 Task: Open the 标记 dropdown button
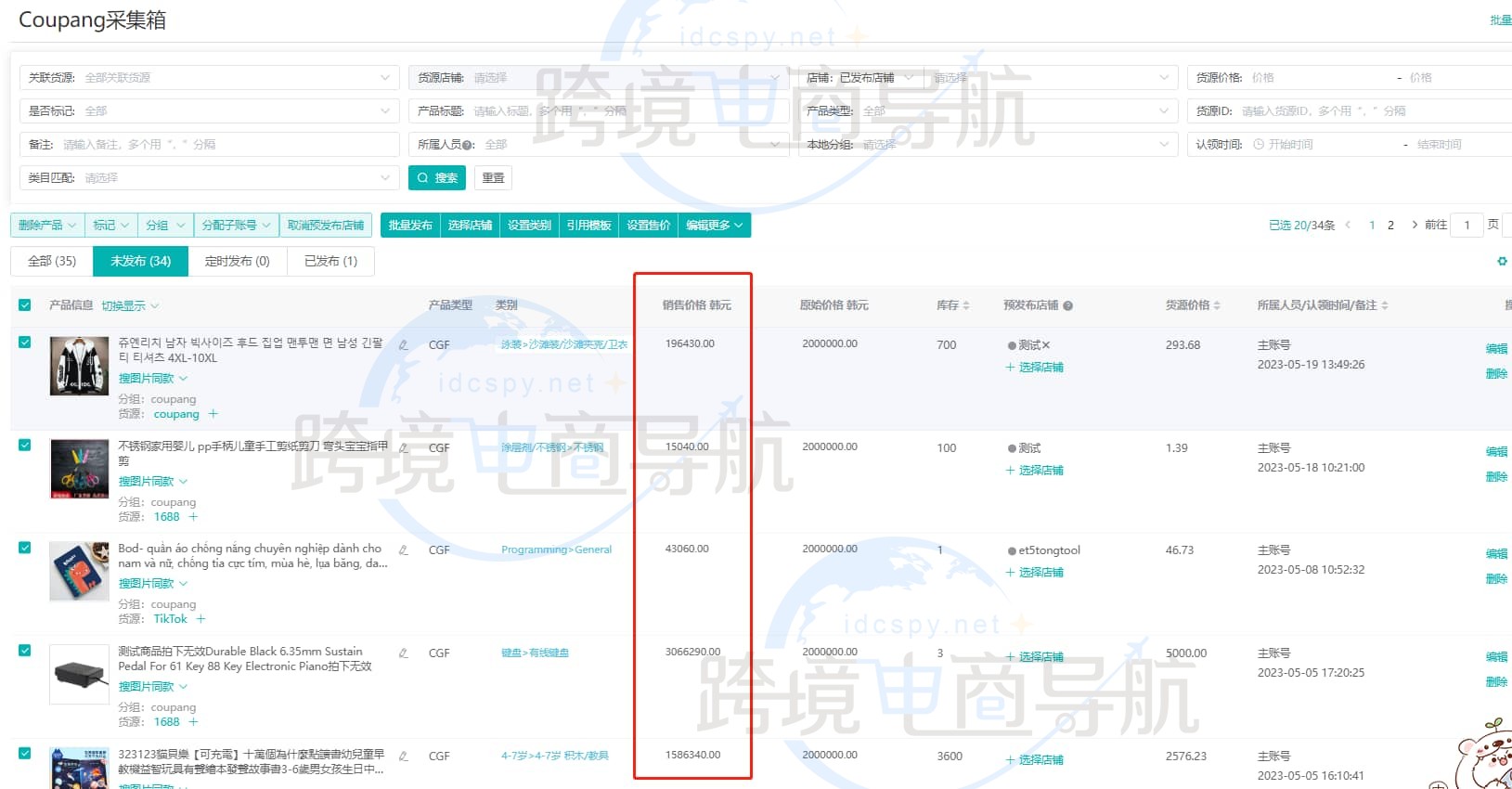click(x=110, y=226)
